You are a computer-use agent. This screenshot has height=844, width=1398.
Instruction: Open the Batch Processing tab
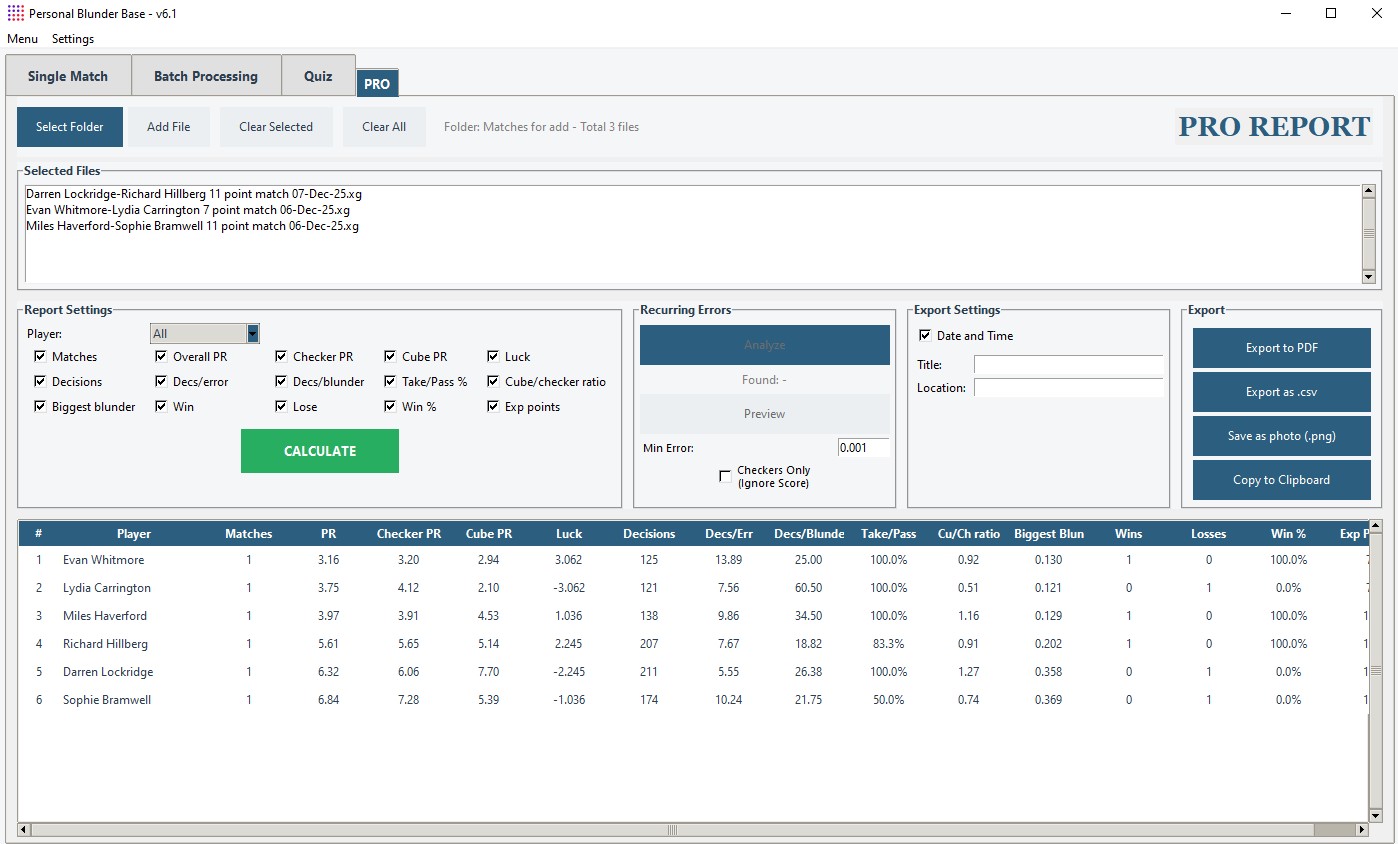coord(206,75)
